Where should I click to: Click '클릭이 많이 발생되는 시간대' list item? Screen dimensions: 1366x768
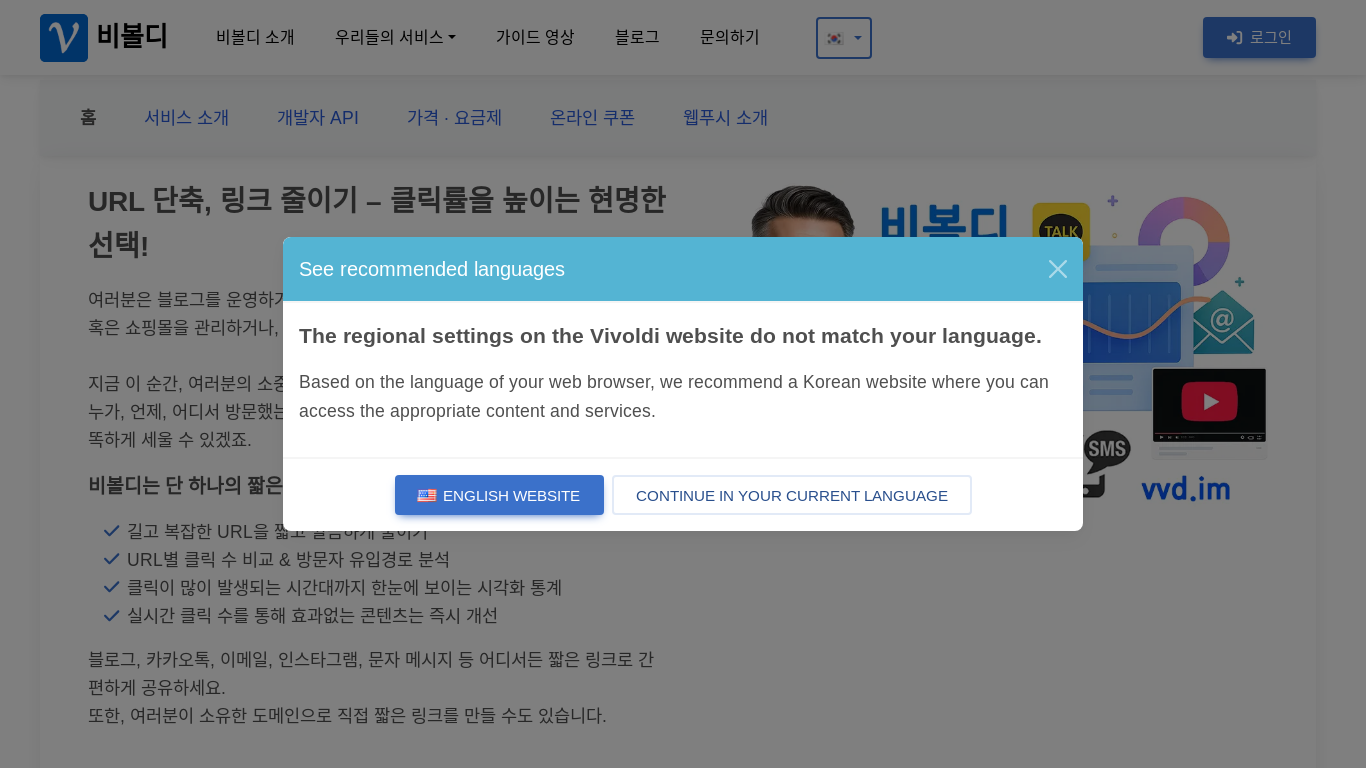pyautogui.click(x=344, y=587)
